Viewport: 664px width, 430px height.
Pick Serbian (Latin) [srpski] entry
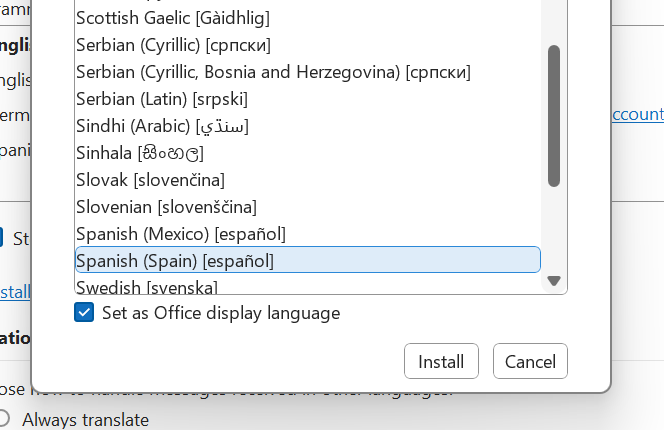coord(162,99)
